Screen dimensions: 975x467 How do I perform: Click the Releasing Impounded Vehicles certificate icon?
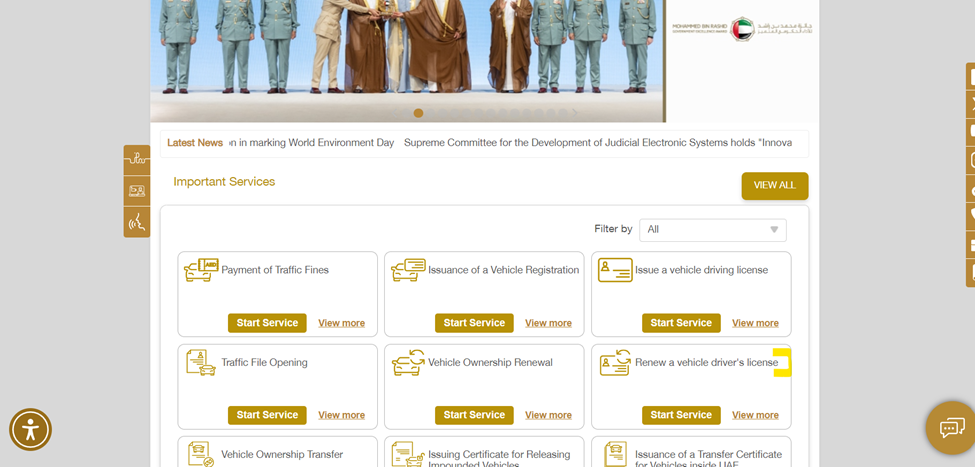click(x=409, y=454)
